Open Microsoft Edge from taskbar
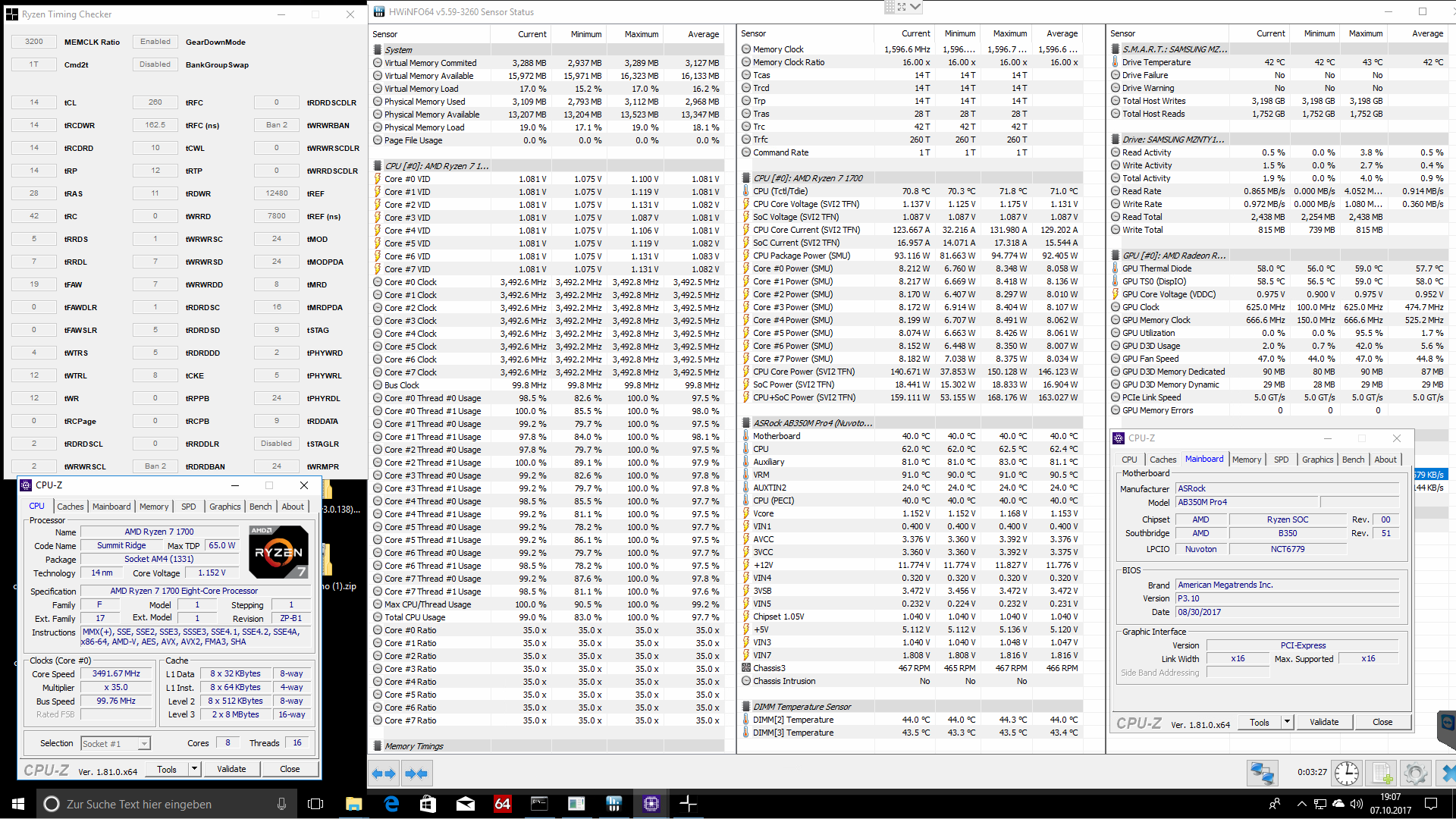This screenshot has height=819, width=1456. (391, 804)
